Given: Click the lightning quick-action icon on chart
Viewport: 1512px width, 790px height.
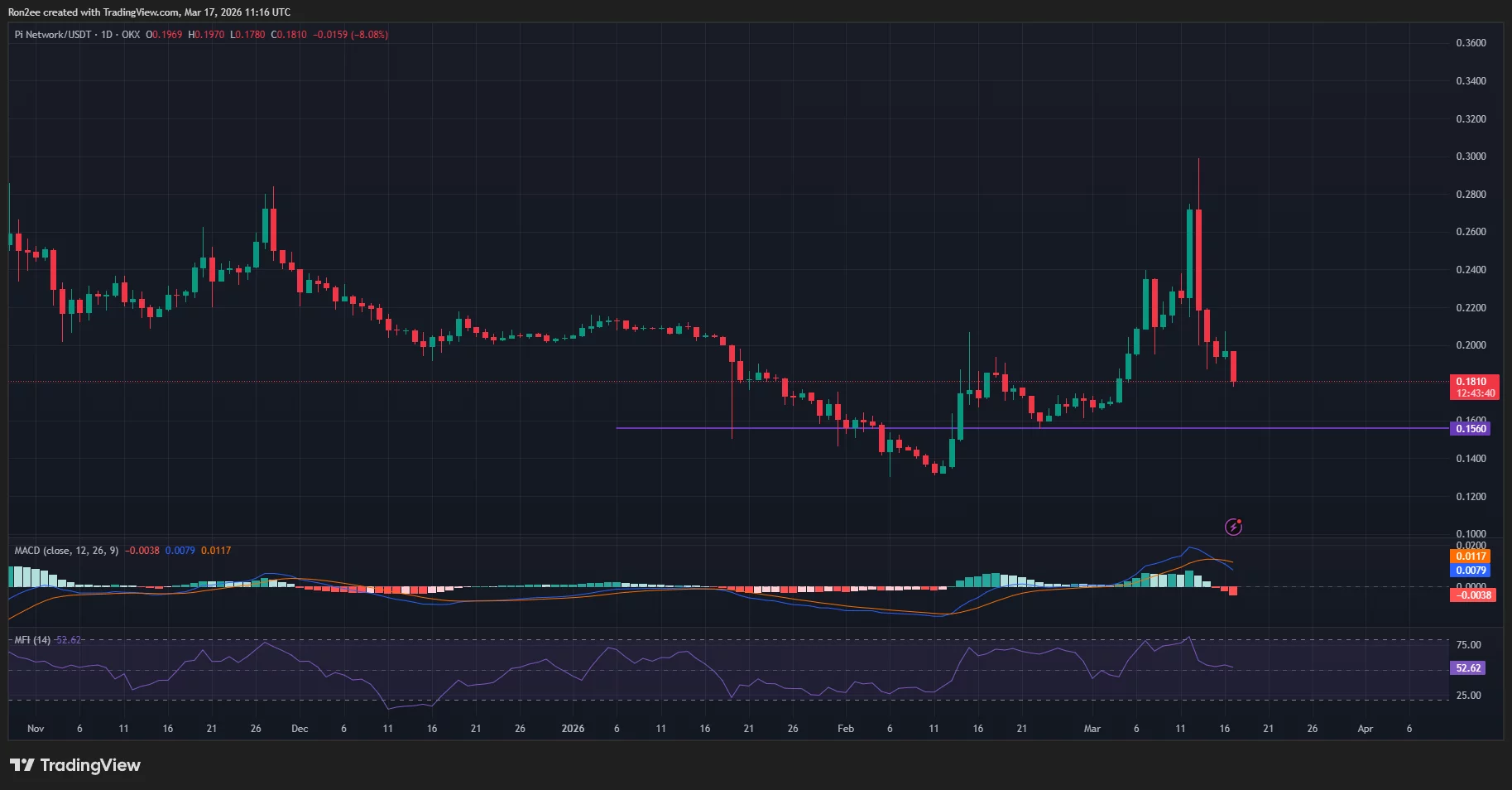Looking at the screenshot, I should click(x=1232, y=527).
